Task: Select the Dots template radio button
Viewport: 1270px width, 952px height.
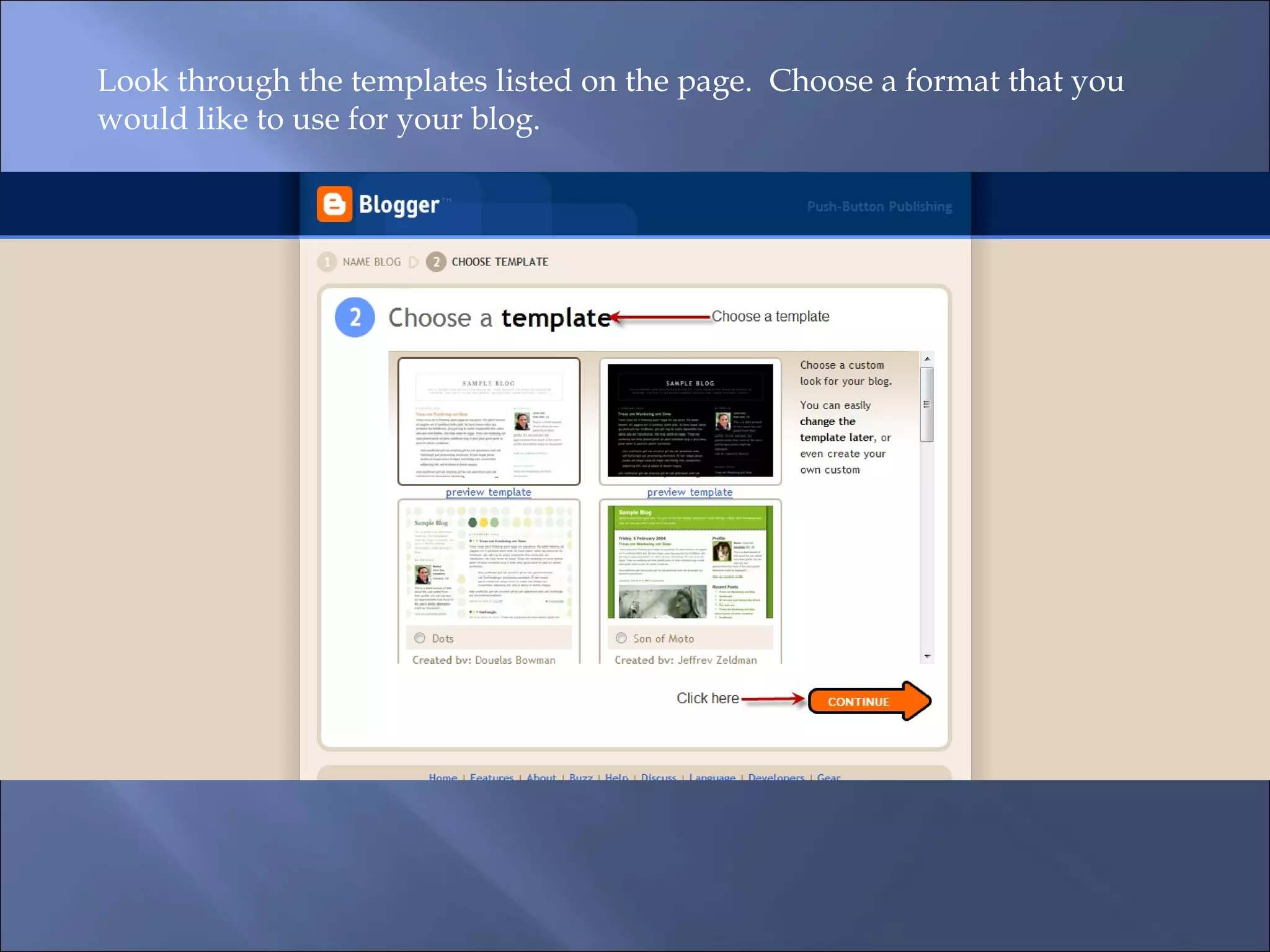Action: [420, 638]
